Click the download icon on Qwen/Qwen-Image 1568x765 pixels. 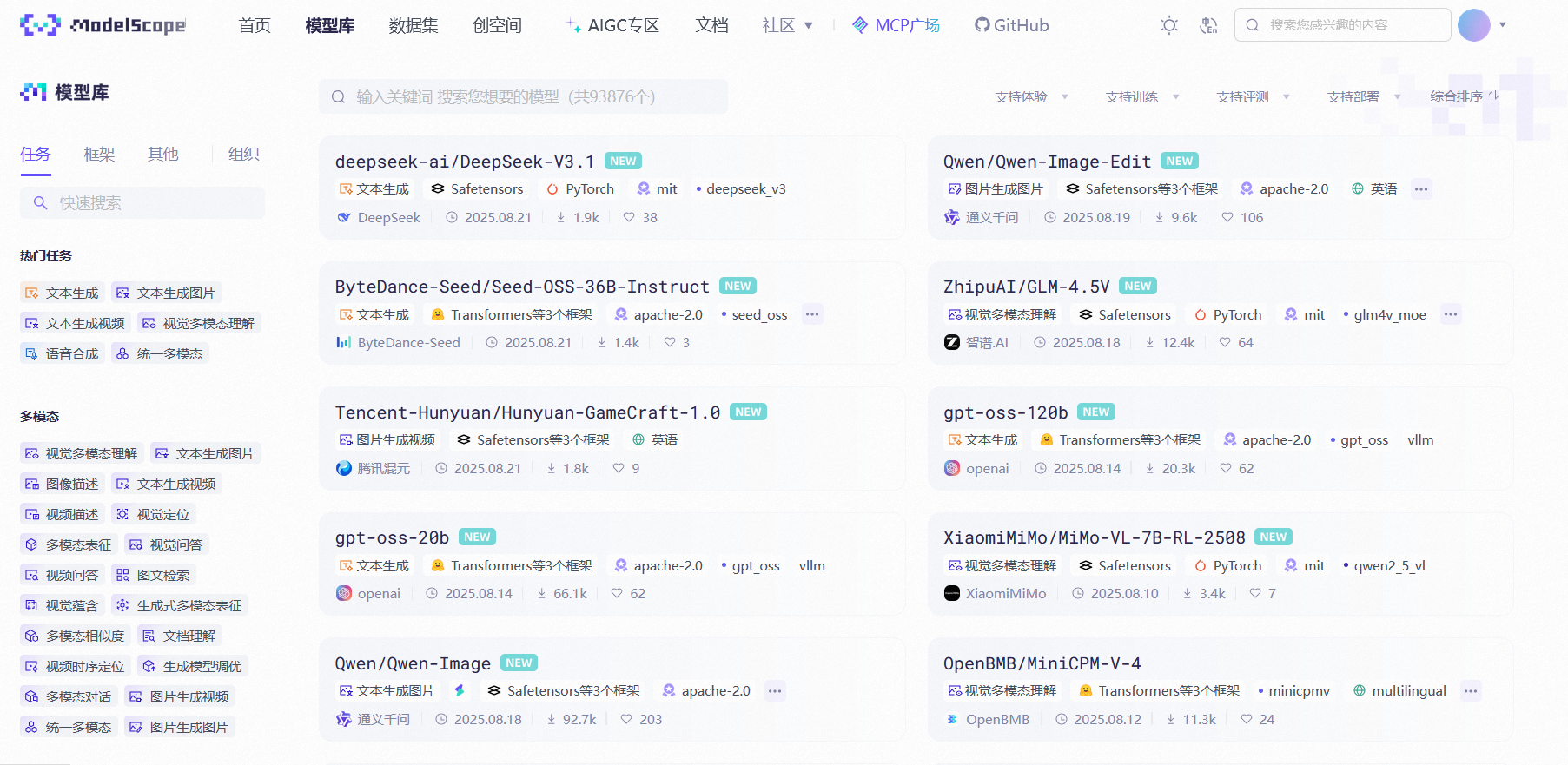[552, 719]
